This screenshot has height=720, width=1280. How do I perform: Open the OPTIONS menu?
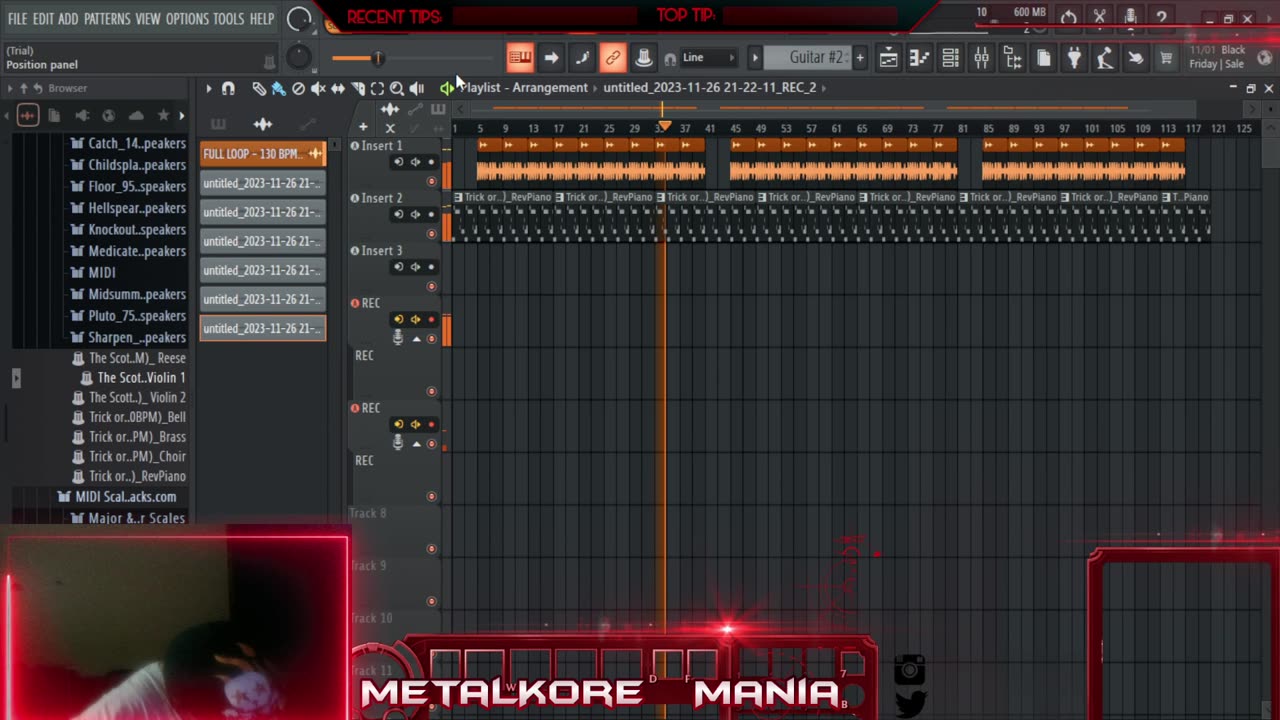pyautogui.click(x=187, y=19)
